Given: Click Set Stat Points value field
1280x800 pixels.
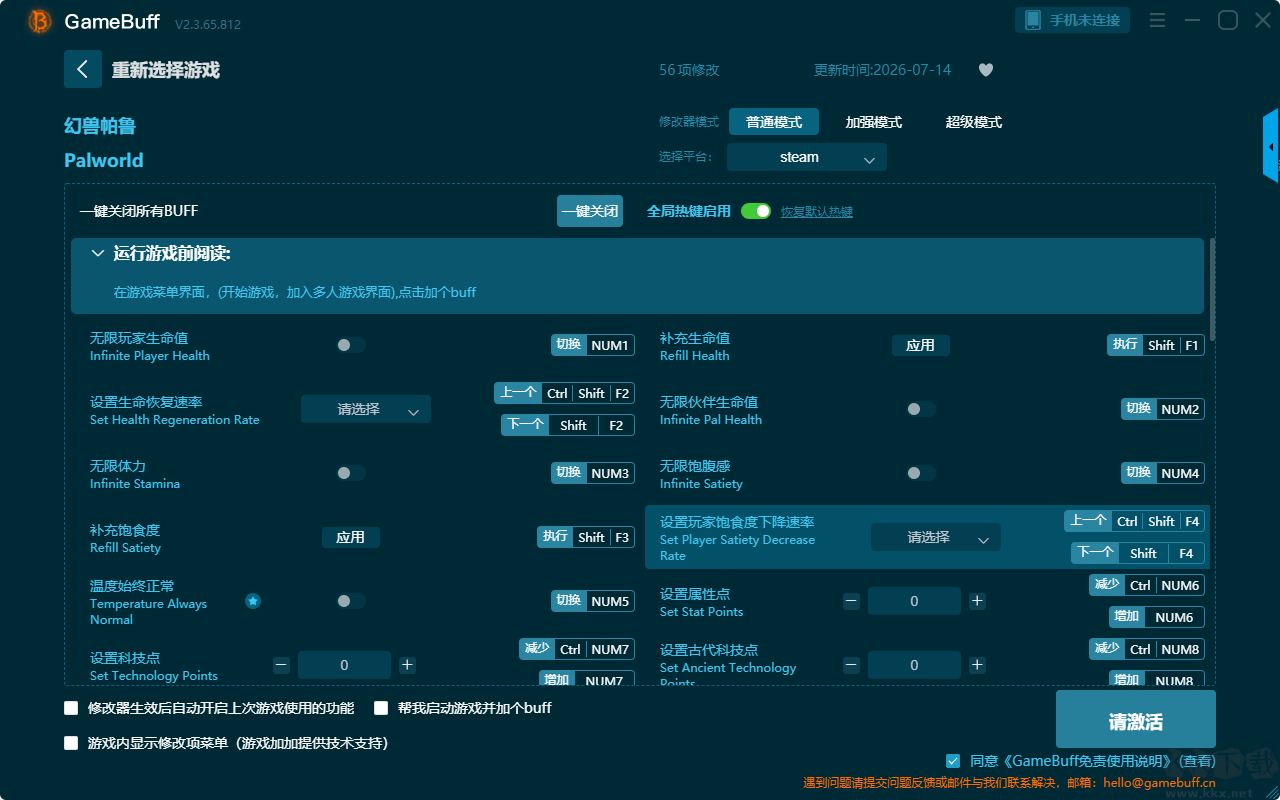Looking at the screenshot, I should click(x=914, y=601).
